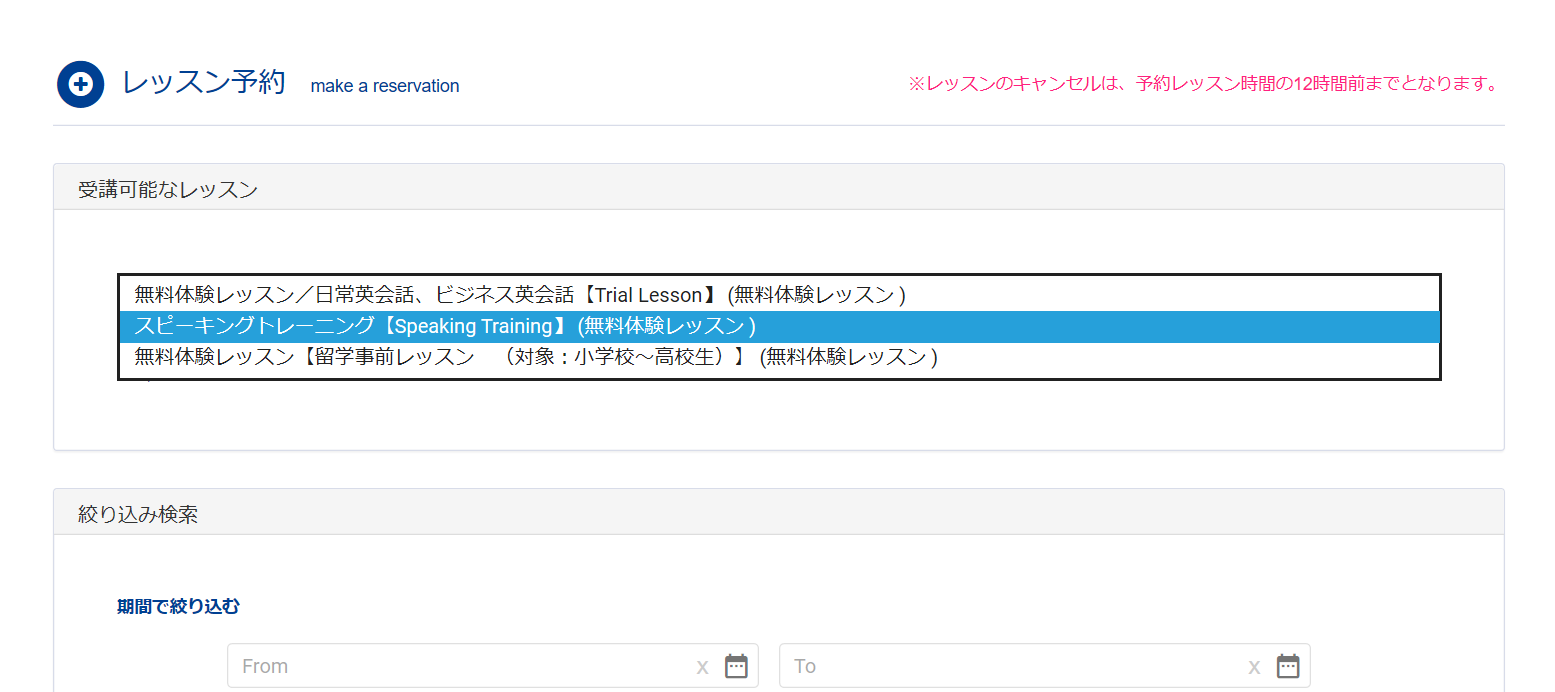Focus the From date input field
This screenshot has height=692, width=1555.
[x=460, y=666]
